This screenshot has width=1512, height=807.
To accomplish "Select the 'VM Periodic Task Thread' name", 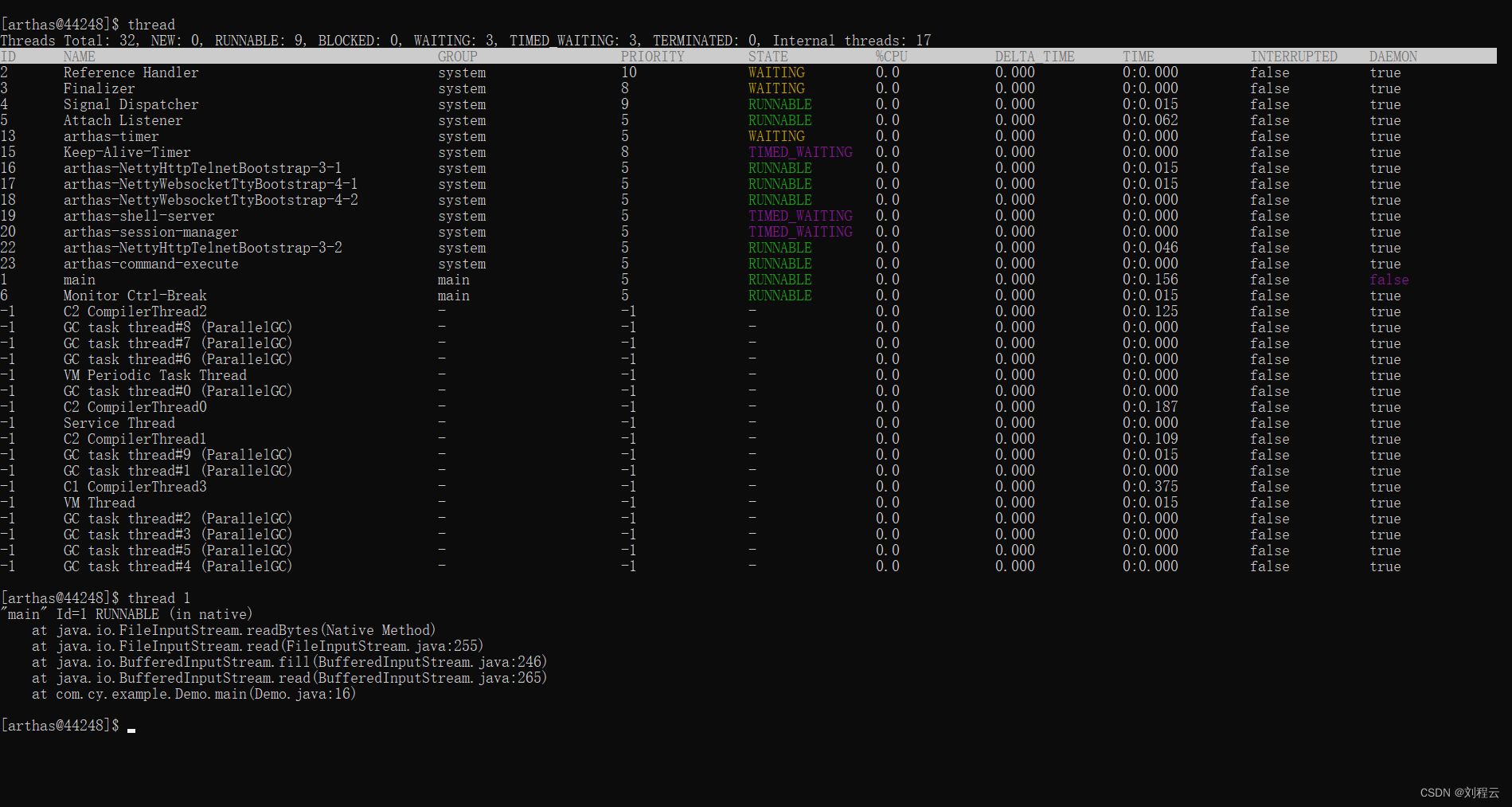I will [x=155, y=375].
